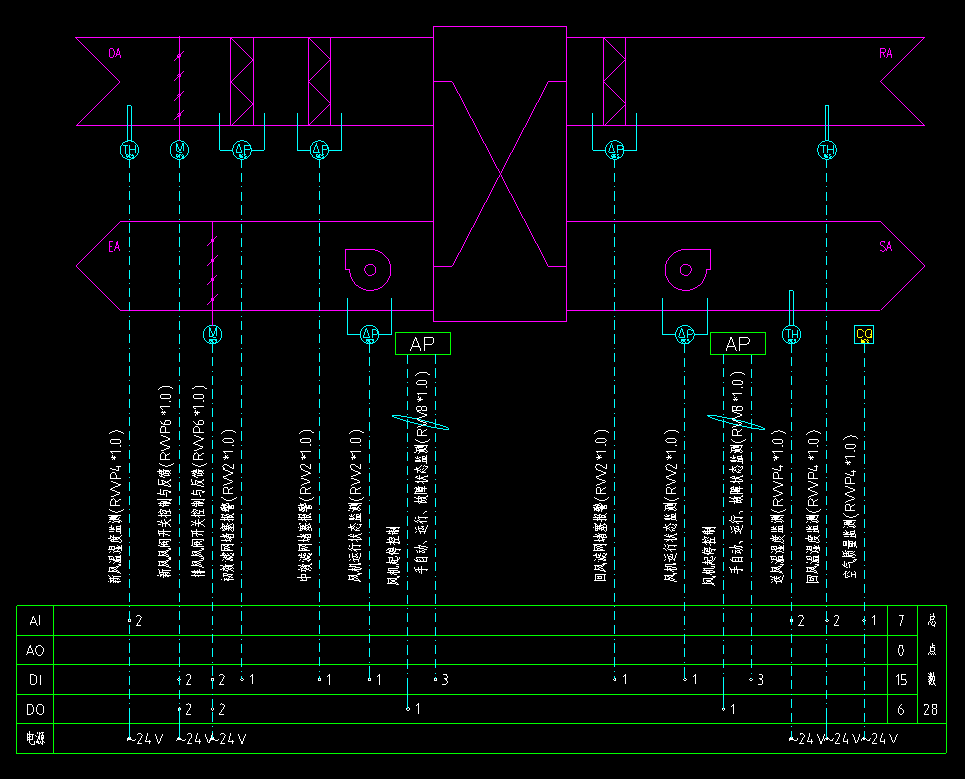965x779 pixels.
Task: Select the EA exhaust air label
Action: [114, 247]
